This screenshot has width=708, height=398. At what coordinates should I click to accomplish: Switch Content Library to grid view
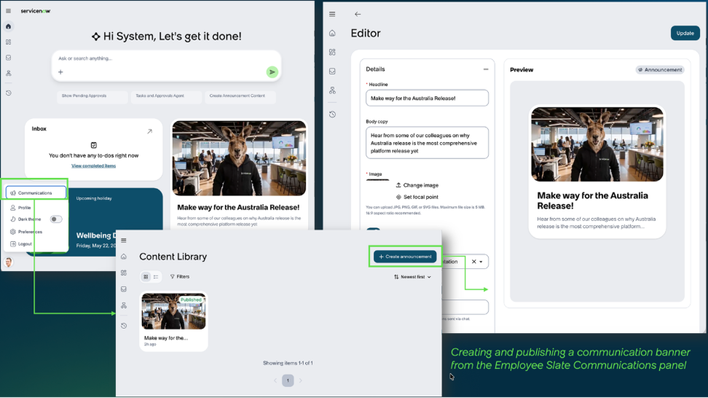tap(146, 276)
